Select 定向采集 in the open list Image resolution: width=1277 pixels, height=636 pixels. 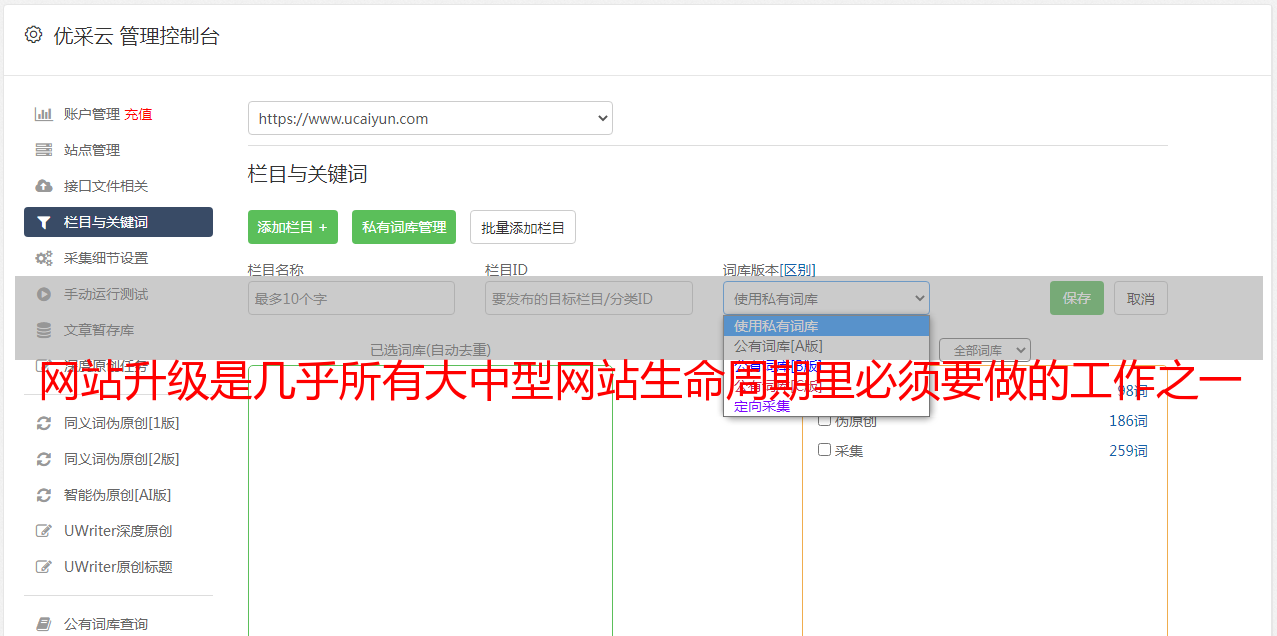point(826,406)
